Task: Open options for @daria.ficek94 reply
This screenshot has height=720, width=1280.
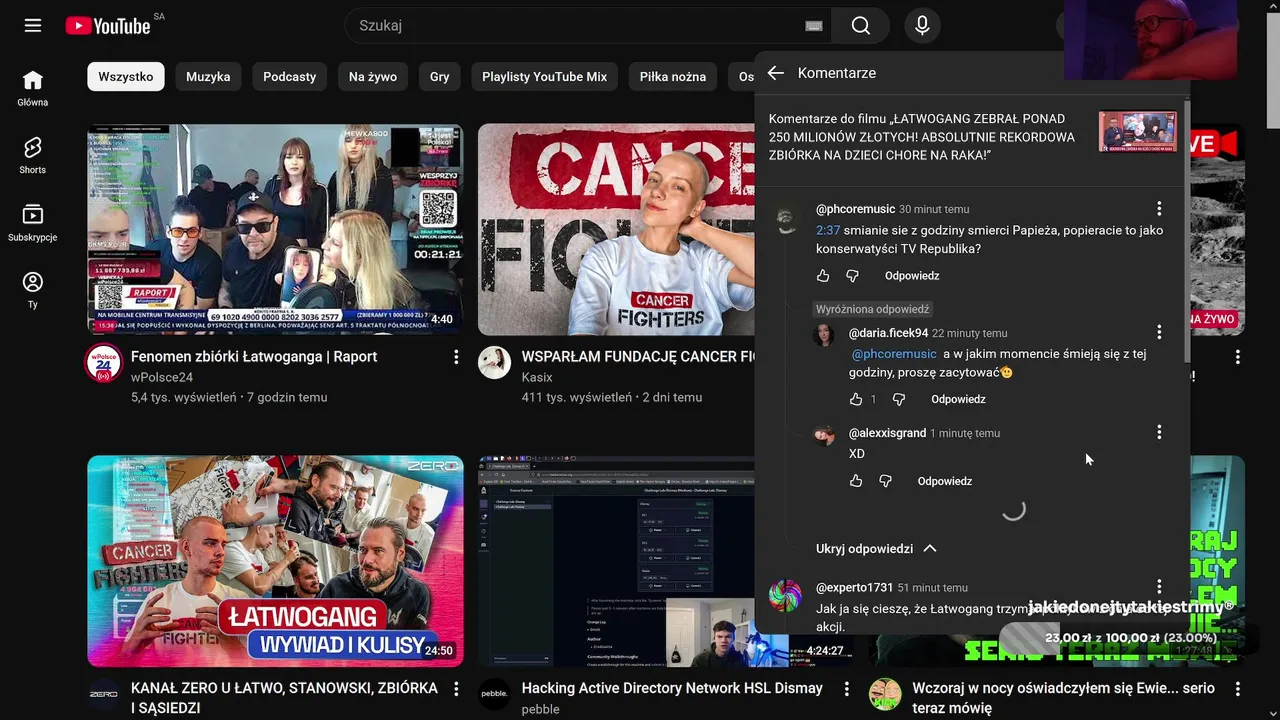Action: 1159,332
